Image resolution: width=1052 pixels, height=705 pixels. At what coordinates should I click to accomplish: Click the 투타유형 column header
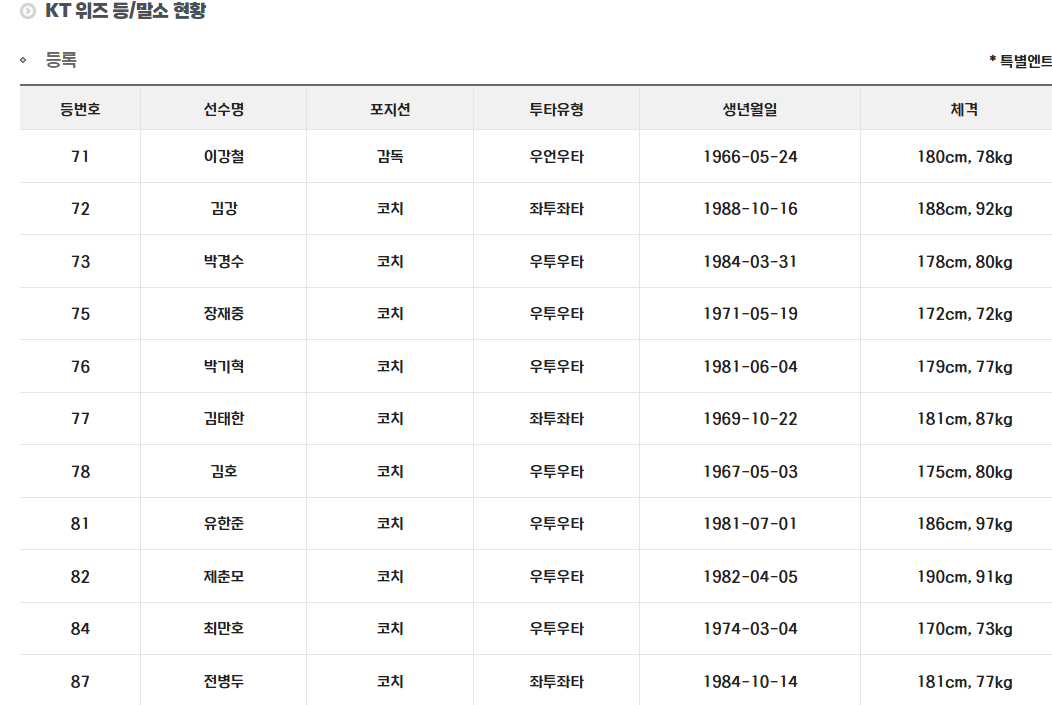(x=556, y=109)
